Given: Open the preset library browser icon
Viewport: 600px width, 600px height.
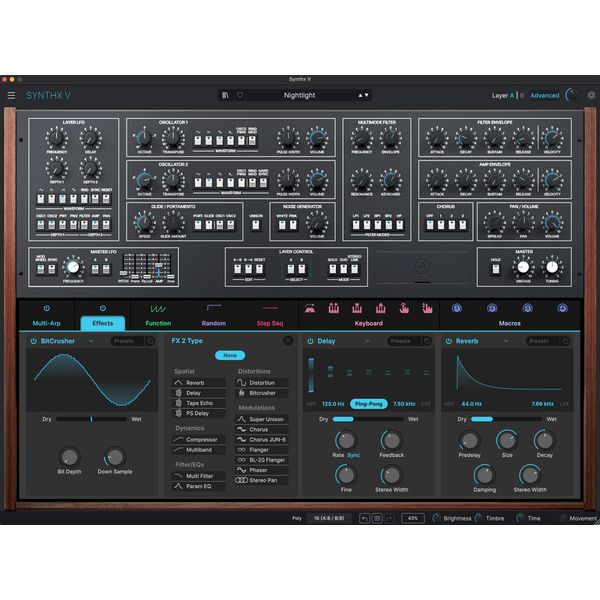Looking at the screenshot, I should coord(225,95).
